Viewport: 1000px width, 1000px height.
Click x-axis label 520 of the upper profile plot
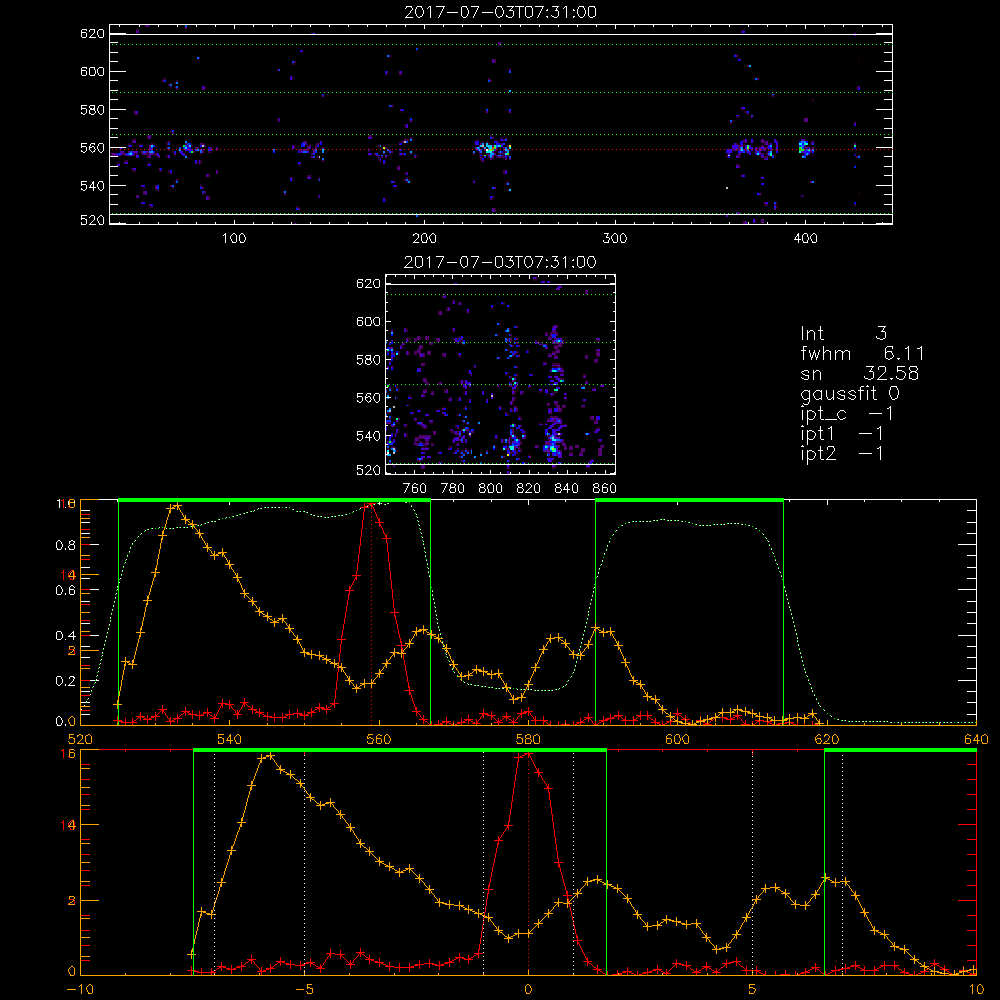click(x=80, y=740)
